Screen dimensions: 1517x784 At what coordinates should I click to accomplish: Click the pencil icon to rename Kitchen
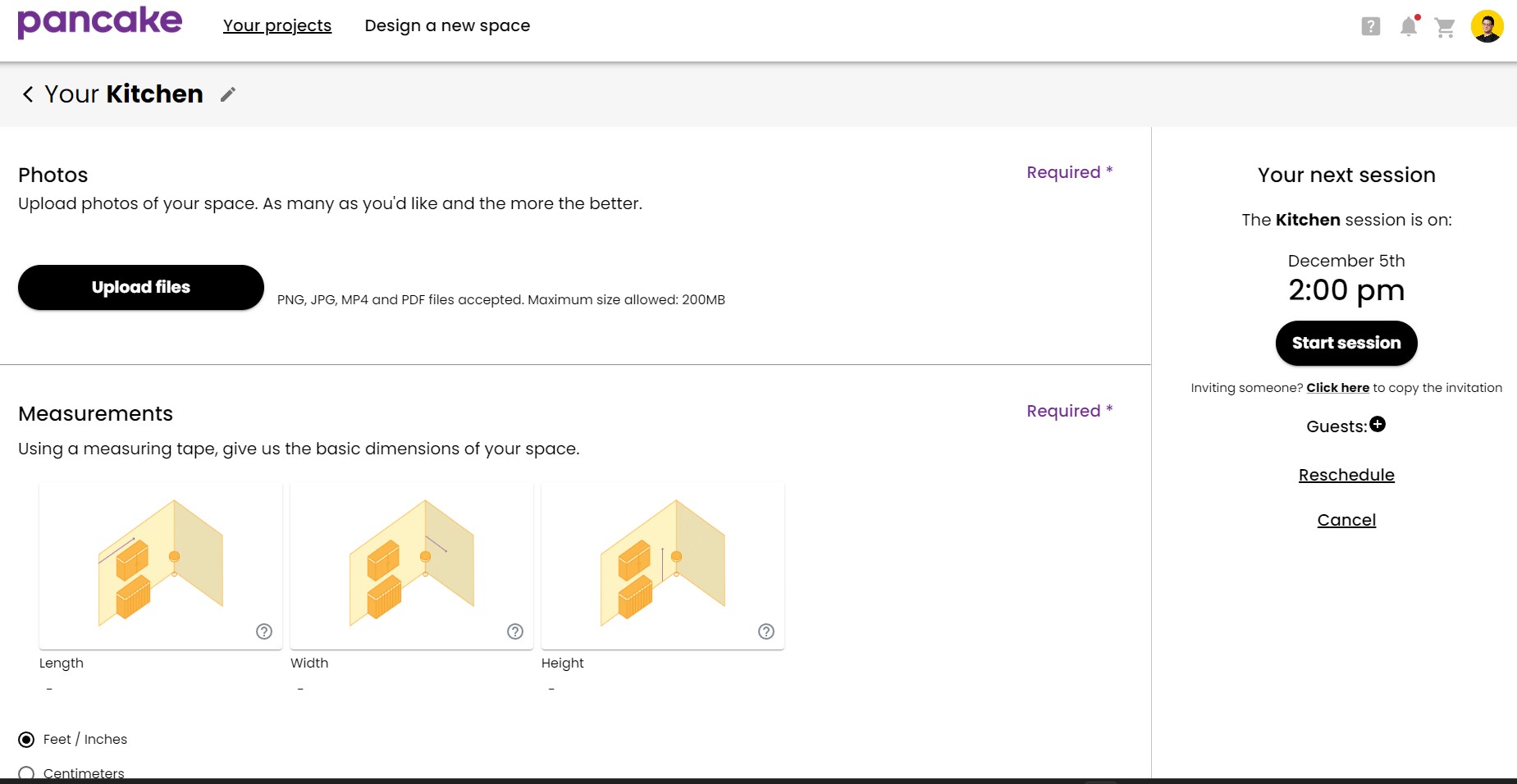(228, 94)
